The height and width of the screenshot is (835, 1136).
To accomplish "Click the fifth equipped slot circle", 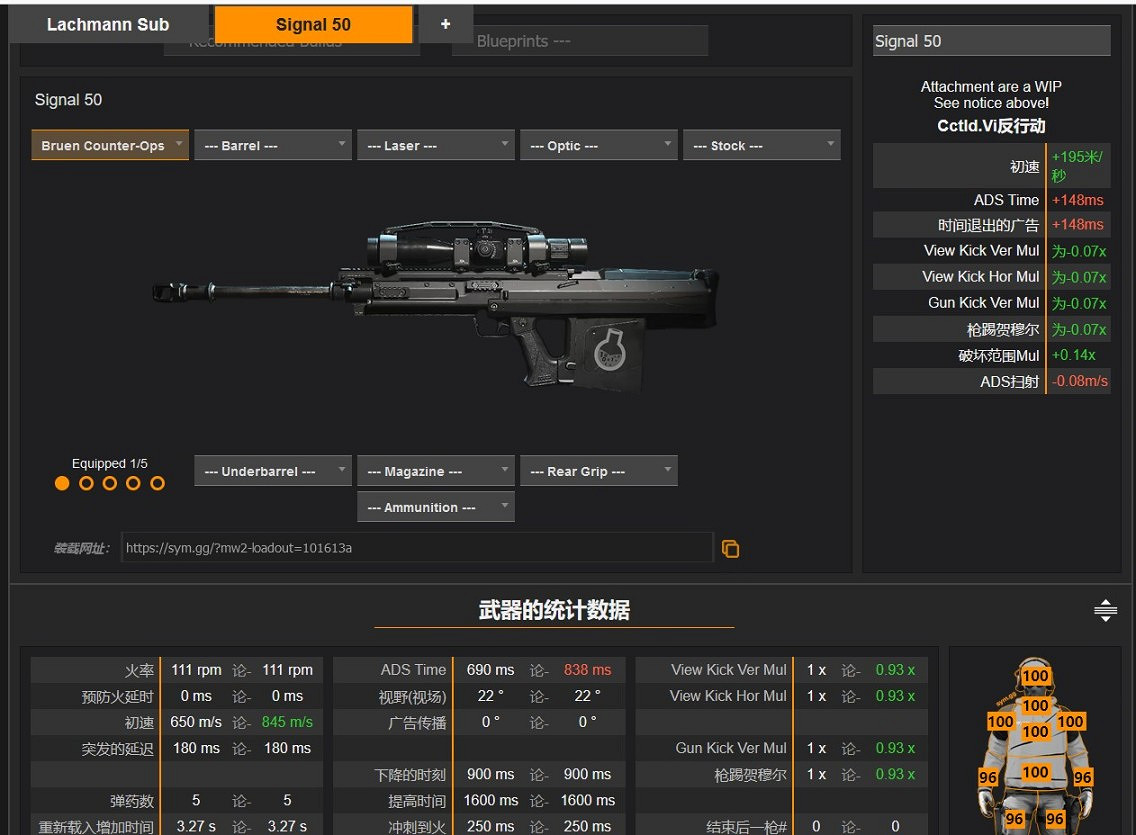I will 157,484.
